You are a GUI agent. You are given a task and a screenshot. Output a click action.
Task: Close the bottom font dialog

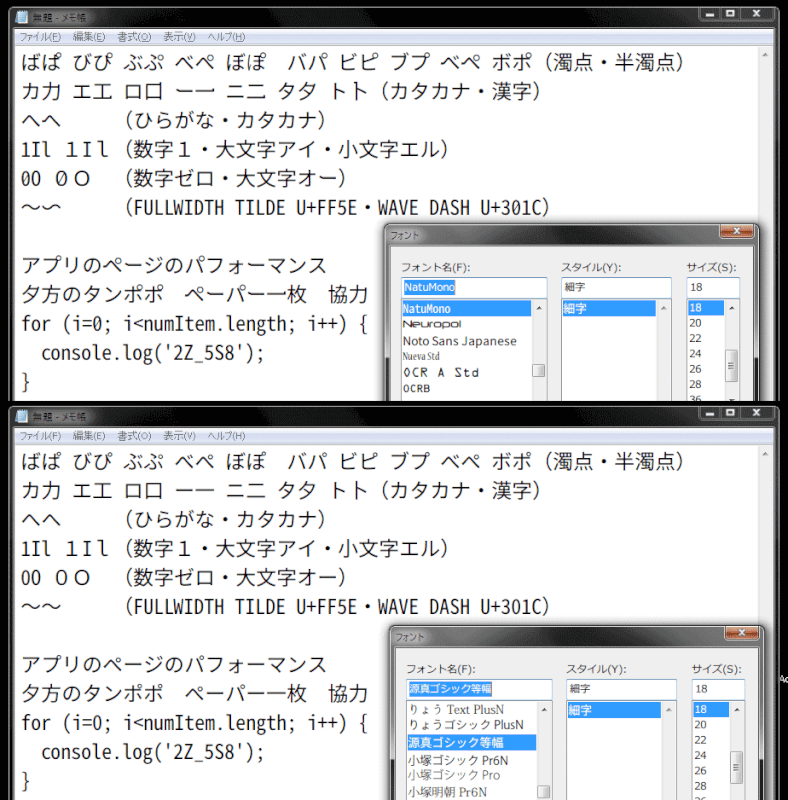(x=742, y=633)
